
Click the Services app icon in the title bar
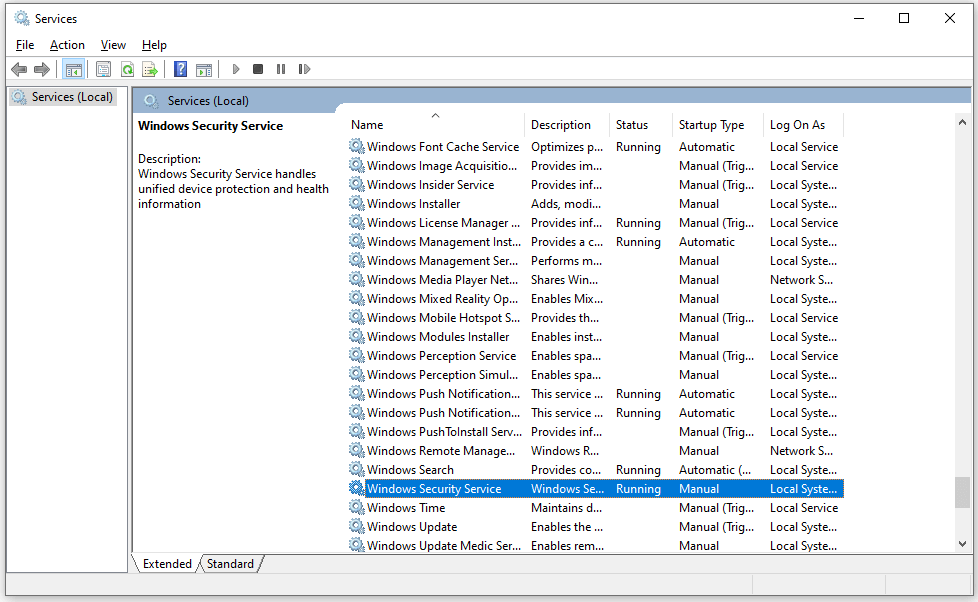pyautogui.click(x=22, y=19)
